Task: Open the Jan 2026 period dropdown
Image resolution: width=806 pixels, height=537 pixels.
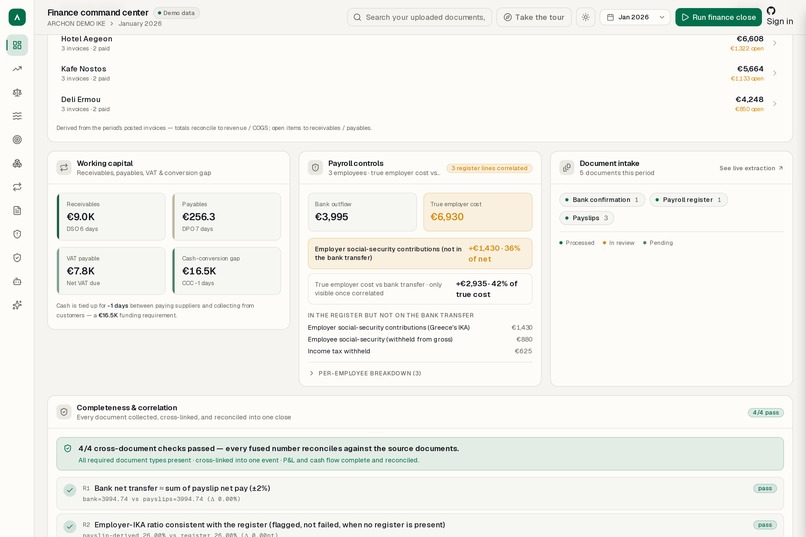Action: 635,17
